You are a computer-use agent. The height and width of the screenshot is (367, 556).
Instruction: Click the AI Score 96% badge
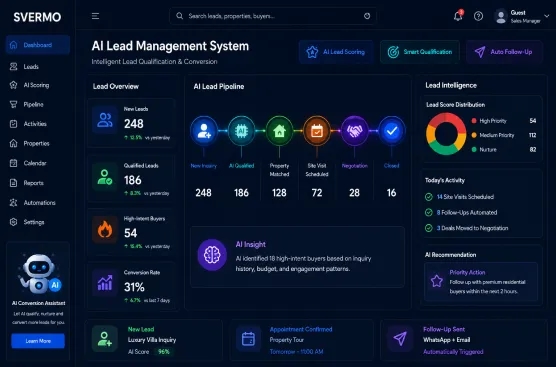[164, 352]
